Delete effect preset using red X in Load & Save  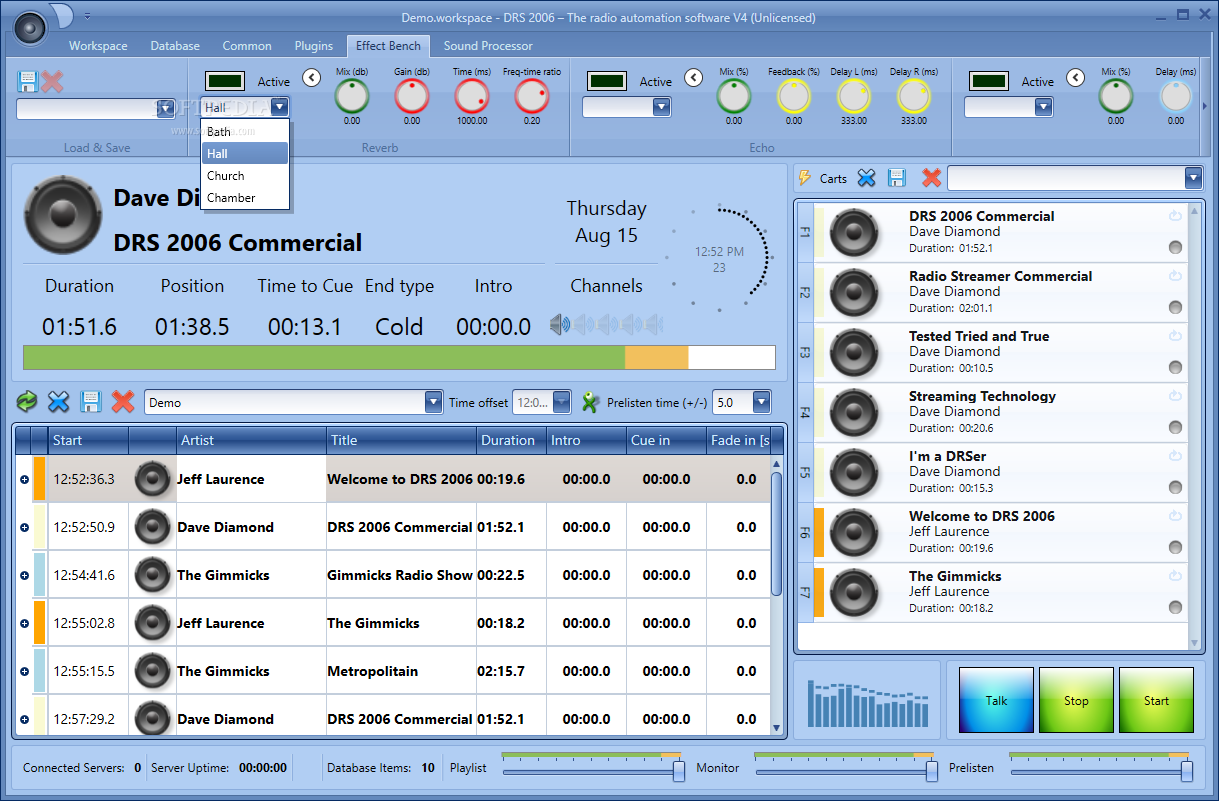[x=53, y=82]
